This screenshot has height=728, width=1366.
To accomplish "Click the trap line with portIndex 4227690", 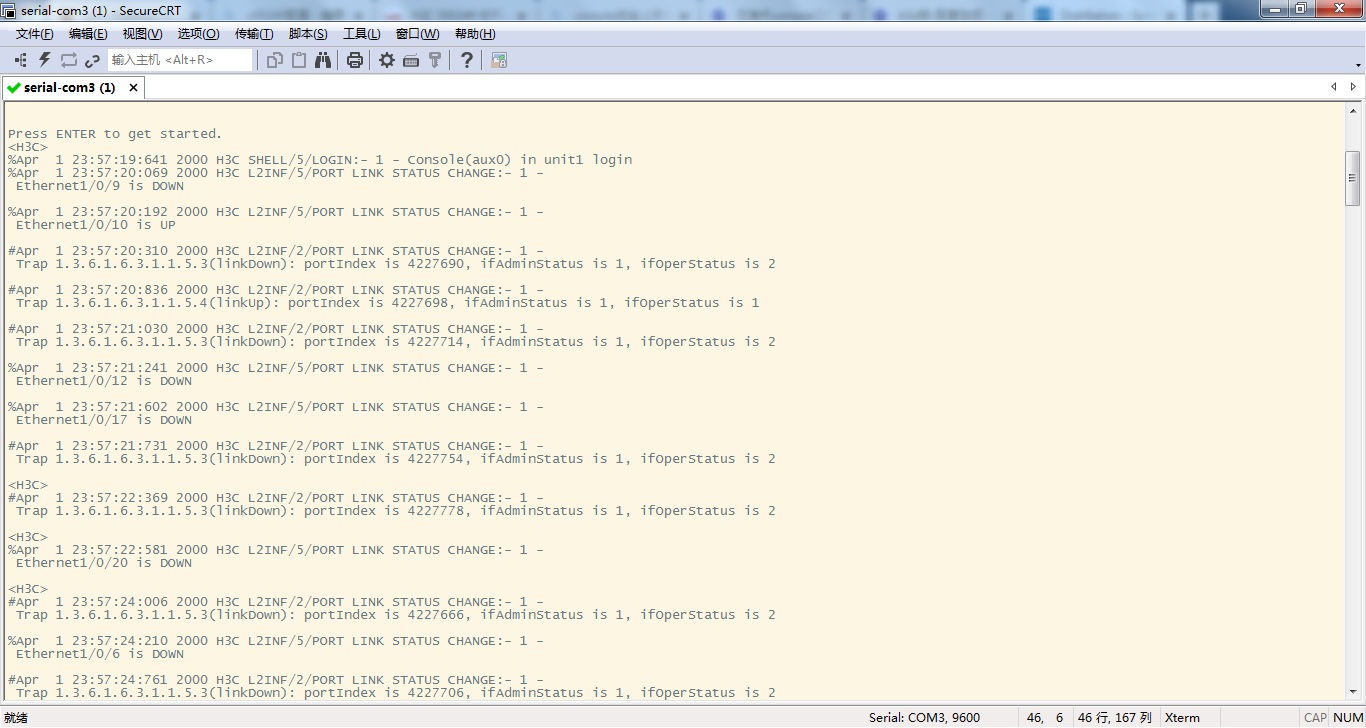I will 396,264.
